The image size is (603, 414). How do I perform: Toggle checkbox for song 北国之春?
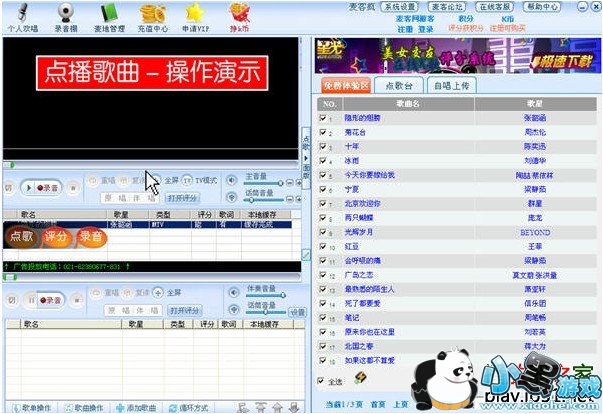323,346
